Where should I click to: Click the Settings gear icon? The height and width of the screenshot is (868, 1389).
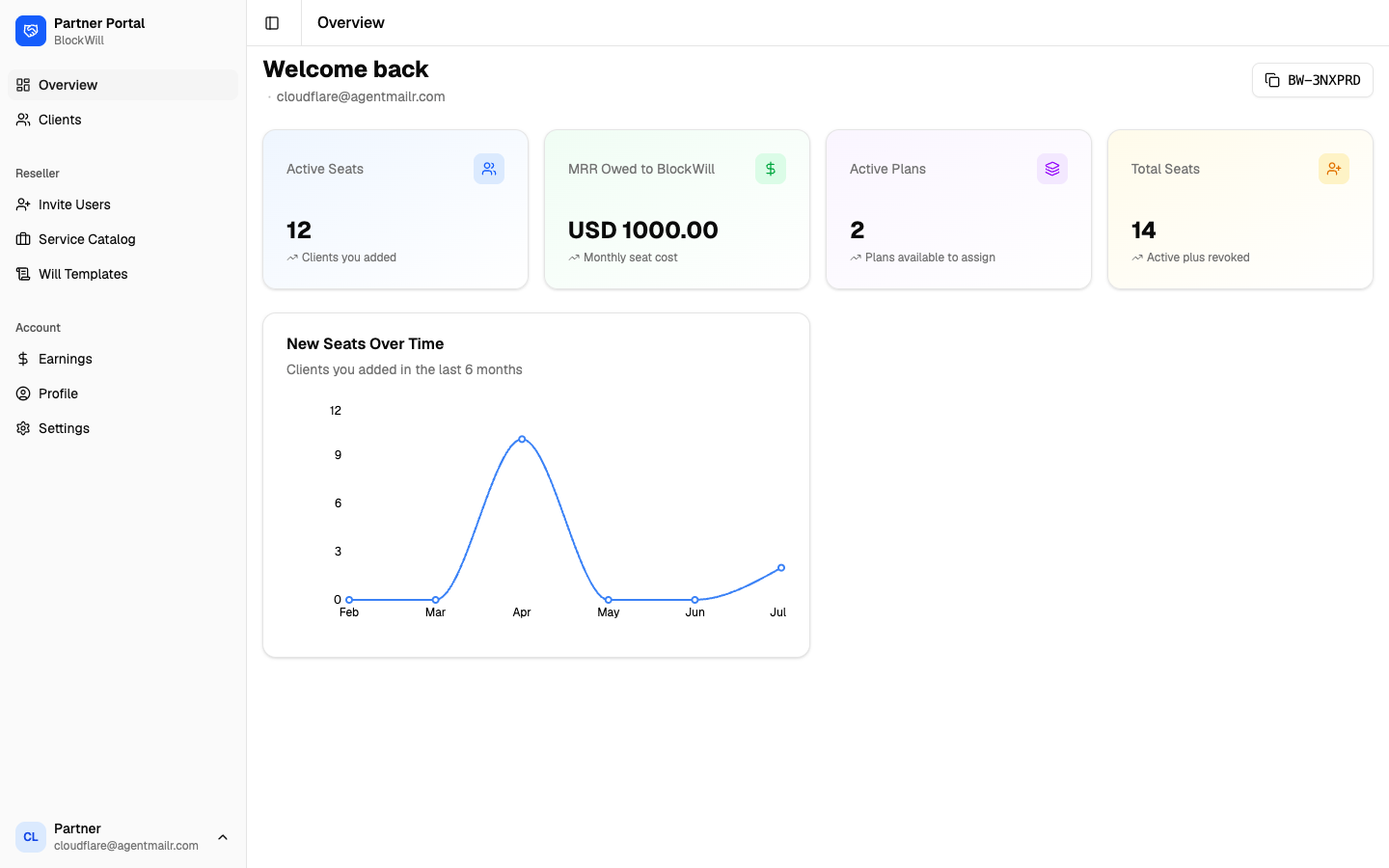click(x=23, y=428)
